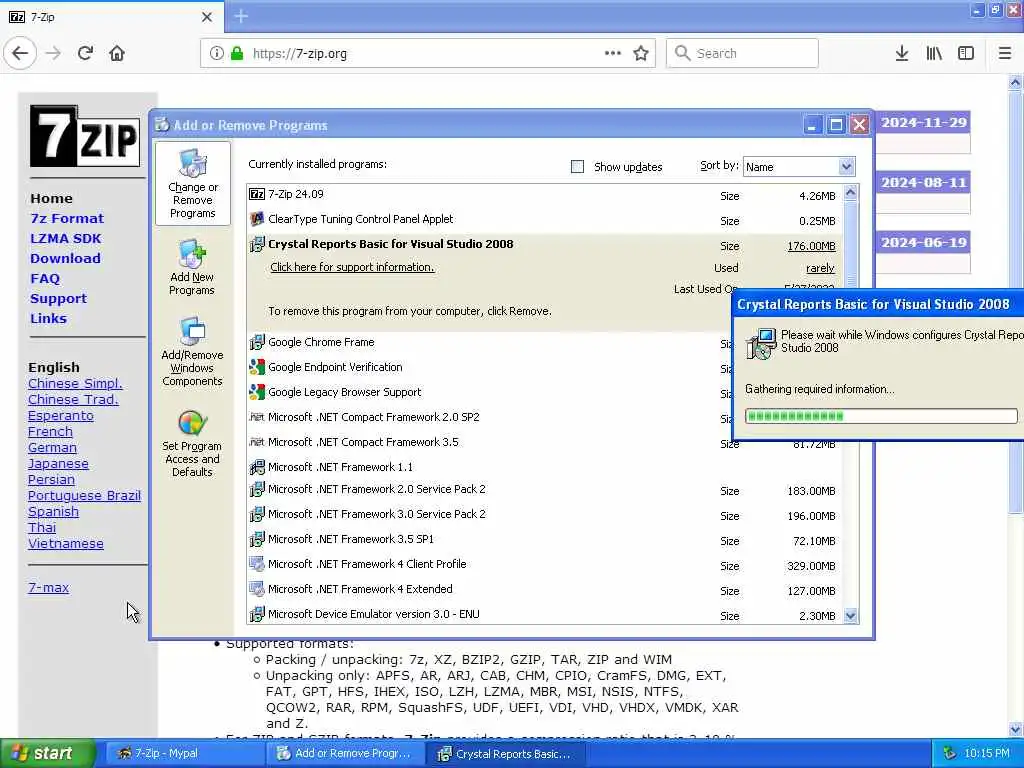The width and height of the screenshot is (1024, 768).
Task: Open the 7z Format link
Action: coord(67,219)
